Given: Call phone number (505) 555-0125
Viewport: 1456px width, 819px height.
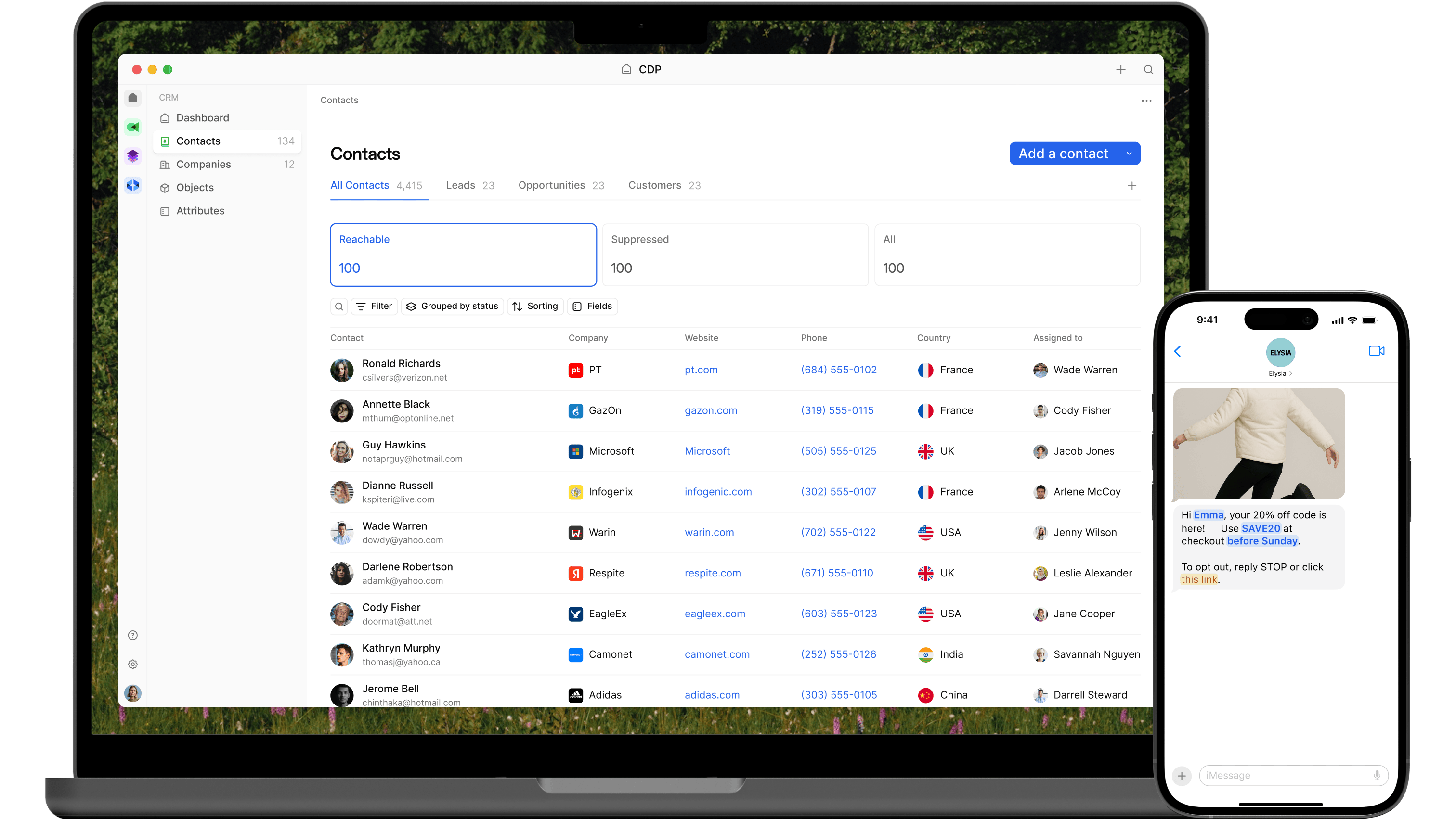Looking at the screenshot, I should point(838,451).
